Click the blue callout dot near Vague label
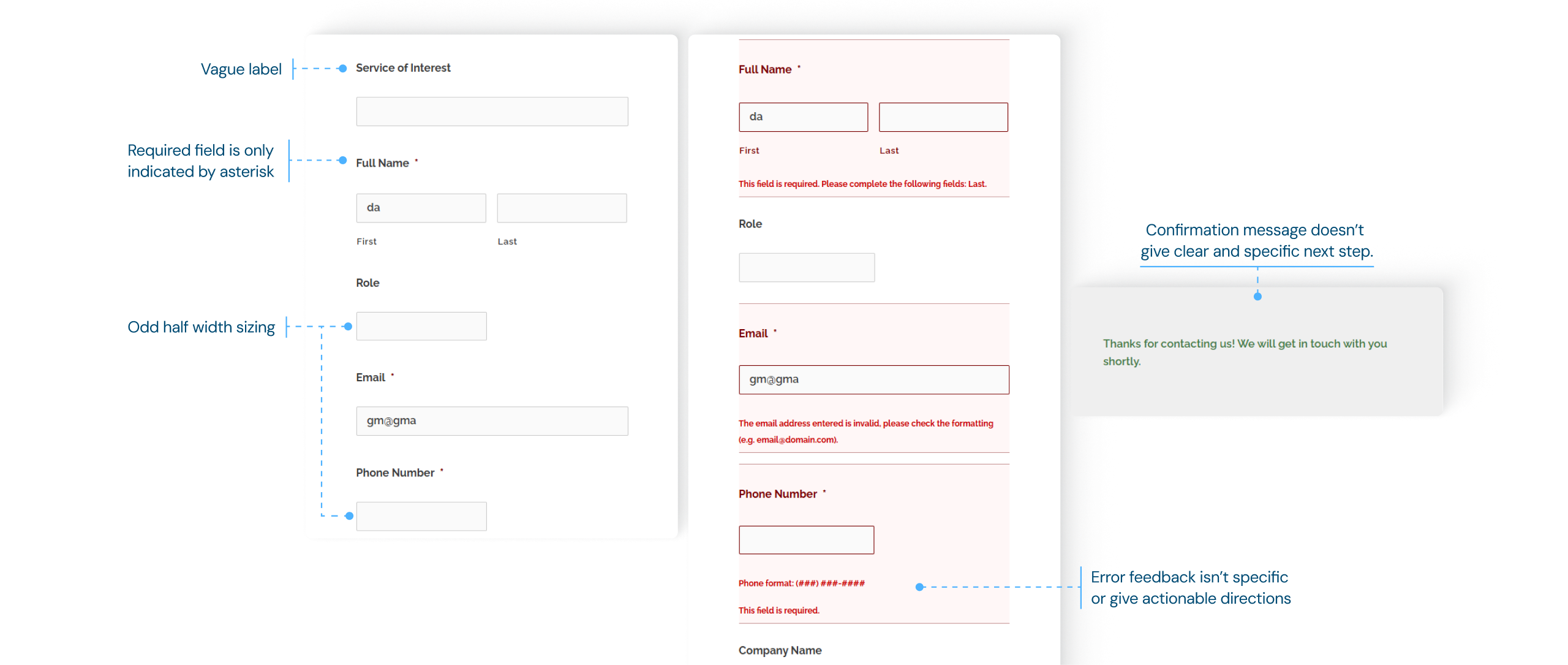This screenshot has height=665, width=1568. (344, 69)
